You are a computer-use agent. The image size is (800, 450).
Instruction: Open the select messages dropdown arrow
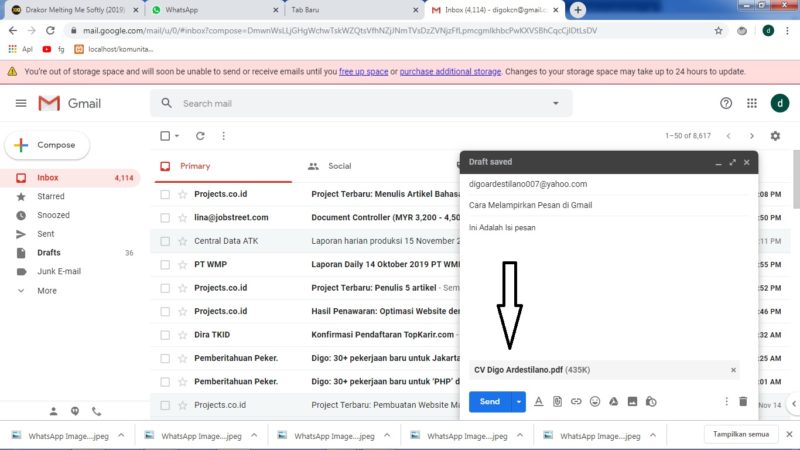pos(177,136)
